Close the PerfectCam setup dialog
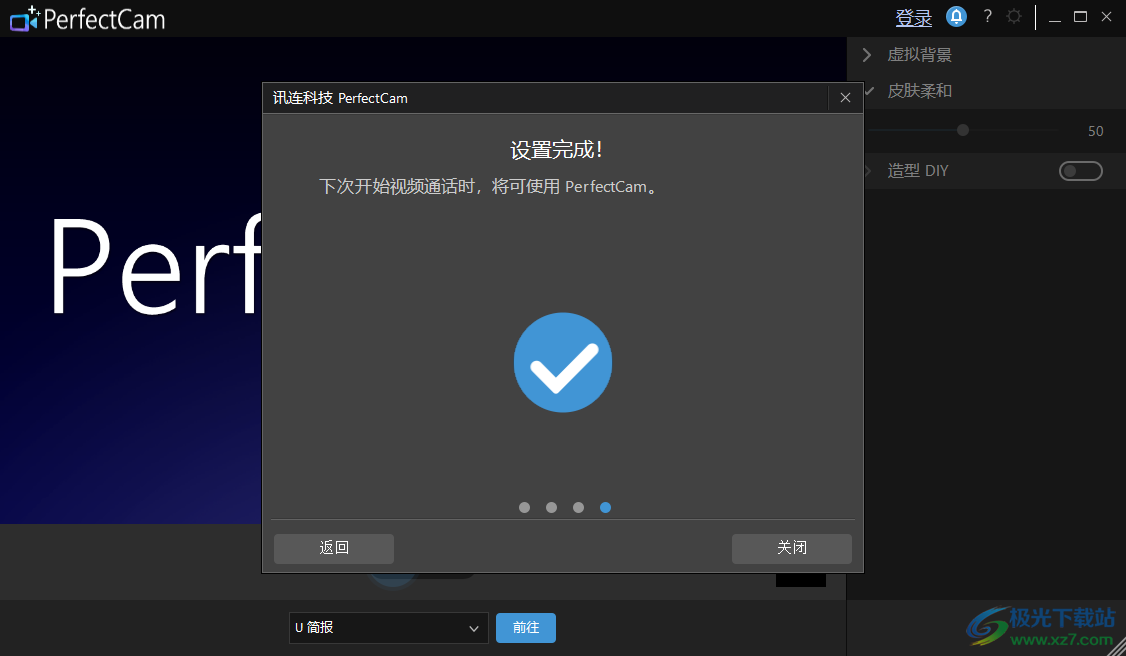This screenshot has height=656, width=1126. pyautogui.click(x=845, y=98)
